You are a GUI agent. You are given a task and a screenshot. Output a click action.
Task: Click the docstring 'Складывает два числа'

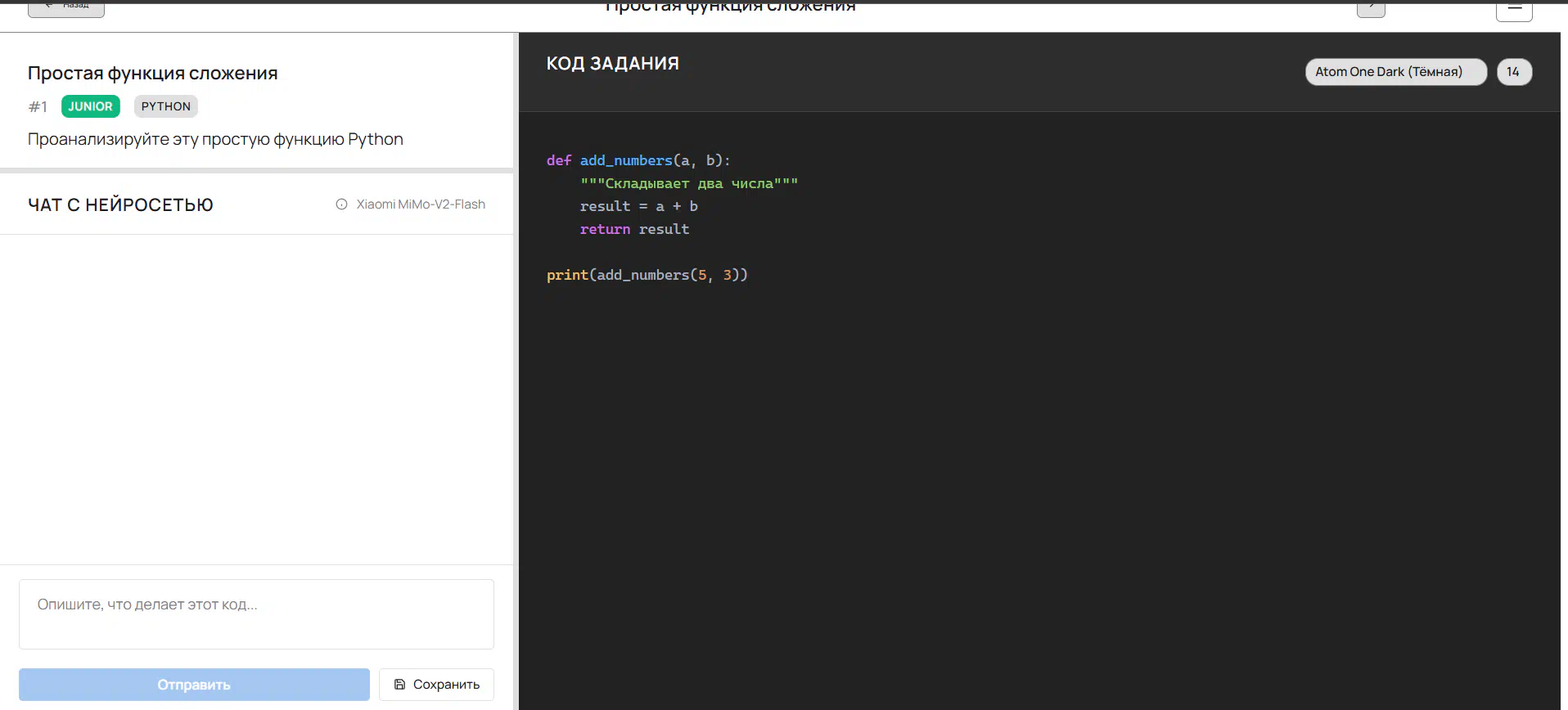click(x=688, y=184)
